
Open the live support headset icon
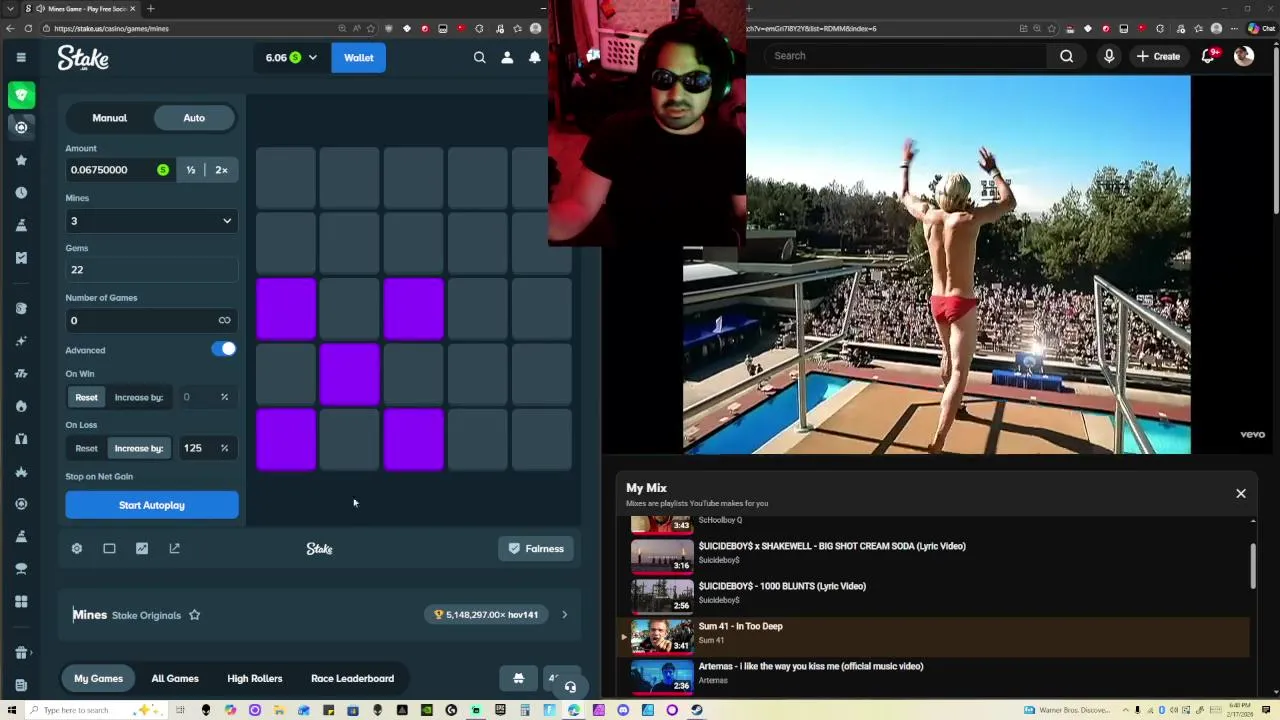(x=570, y=687)
